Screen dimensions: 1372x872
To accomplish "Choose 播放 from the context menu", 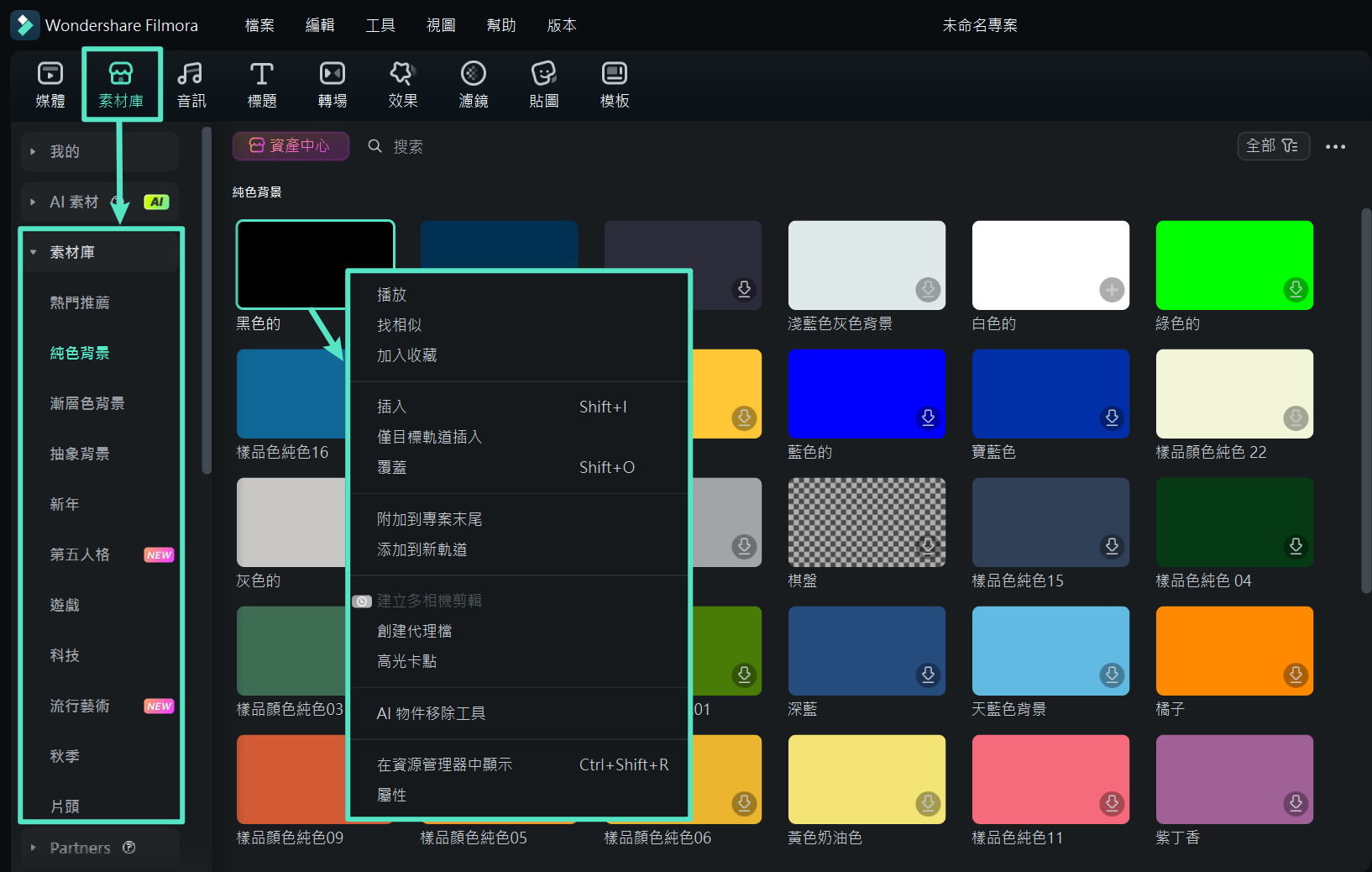I will click(x=520, y=295).
